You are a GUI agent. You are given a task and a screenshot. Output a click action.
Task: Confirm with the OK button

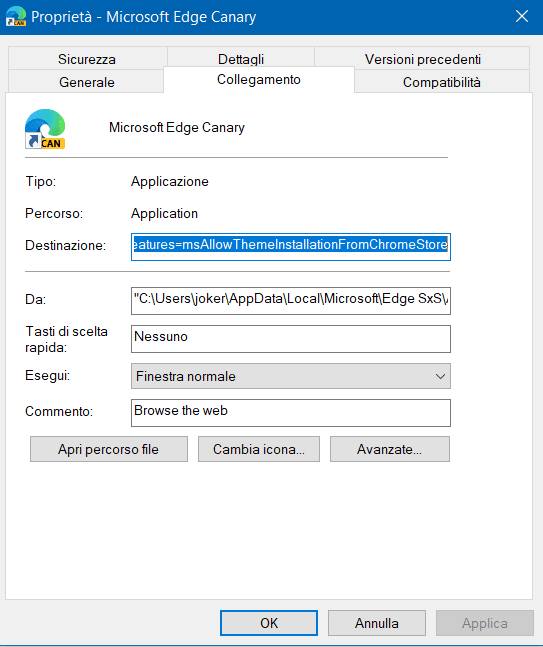pyautogui.click(x=269, y=623)
